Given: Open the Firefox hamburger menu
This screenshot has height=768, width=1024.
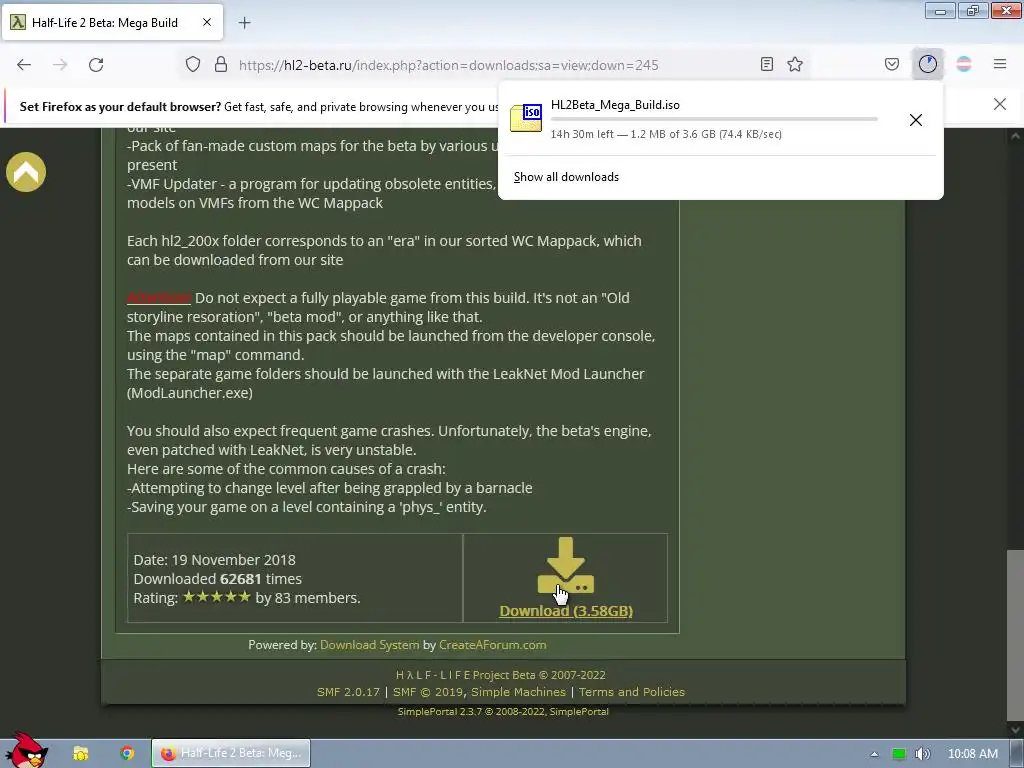Looking at the screenshot, I should 1000,64.
